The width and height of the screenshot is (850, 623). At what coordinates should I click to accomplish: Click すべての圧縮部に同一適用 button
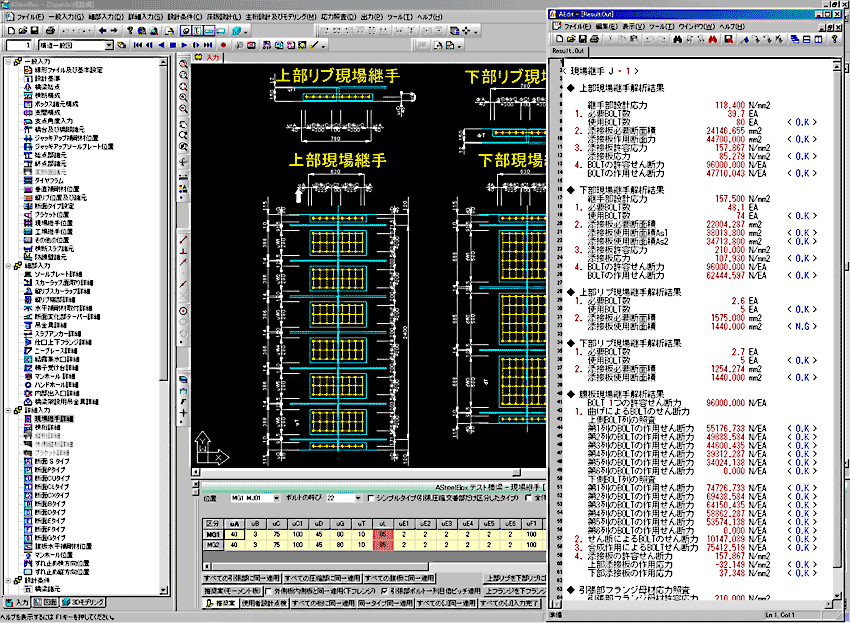point(322,579)
